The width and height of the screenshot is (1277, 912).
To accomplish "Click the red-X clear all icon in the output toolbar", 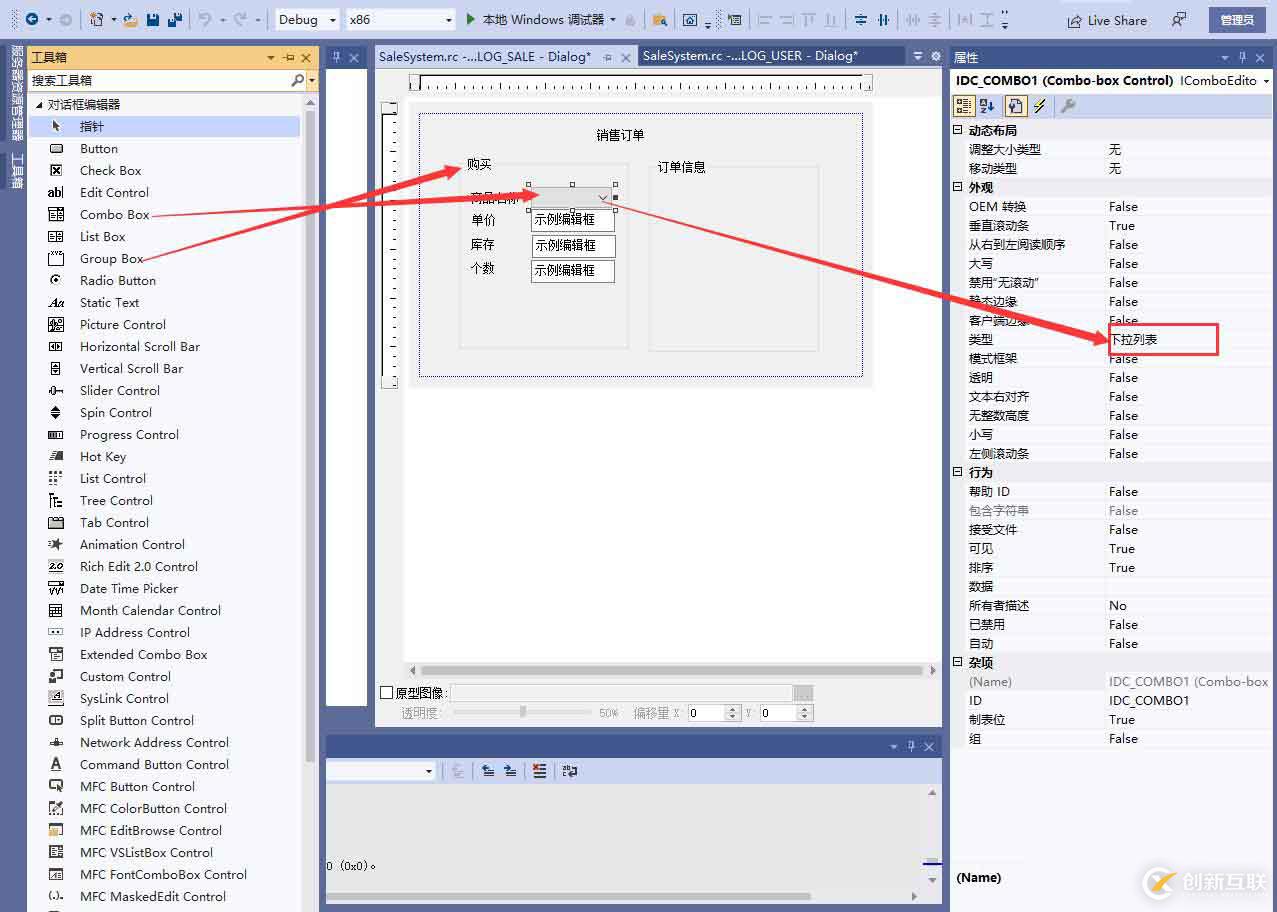I will point(540,771).
